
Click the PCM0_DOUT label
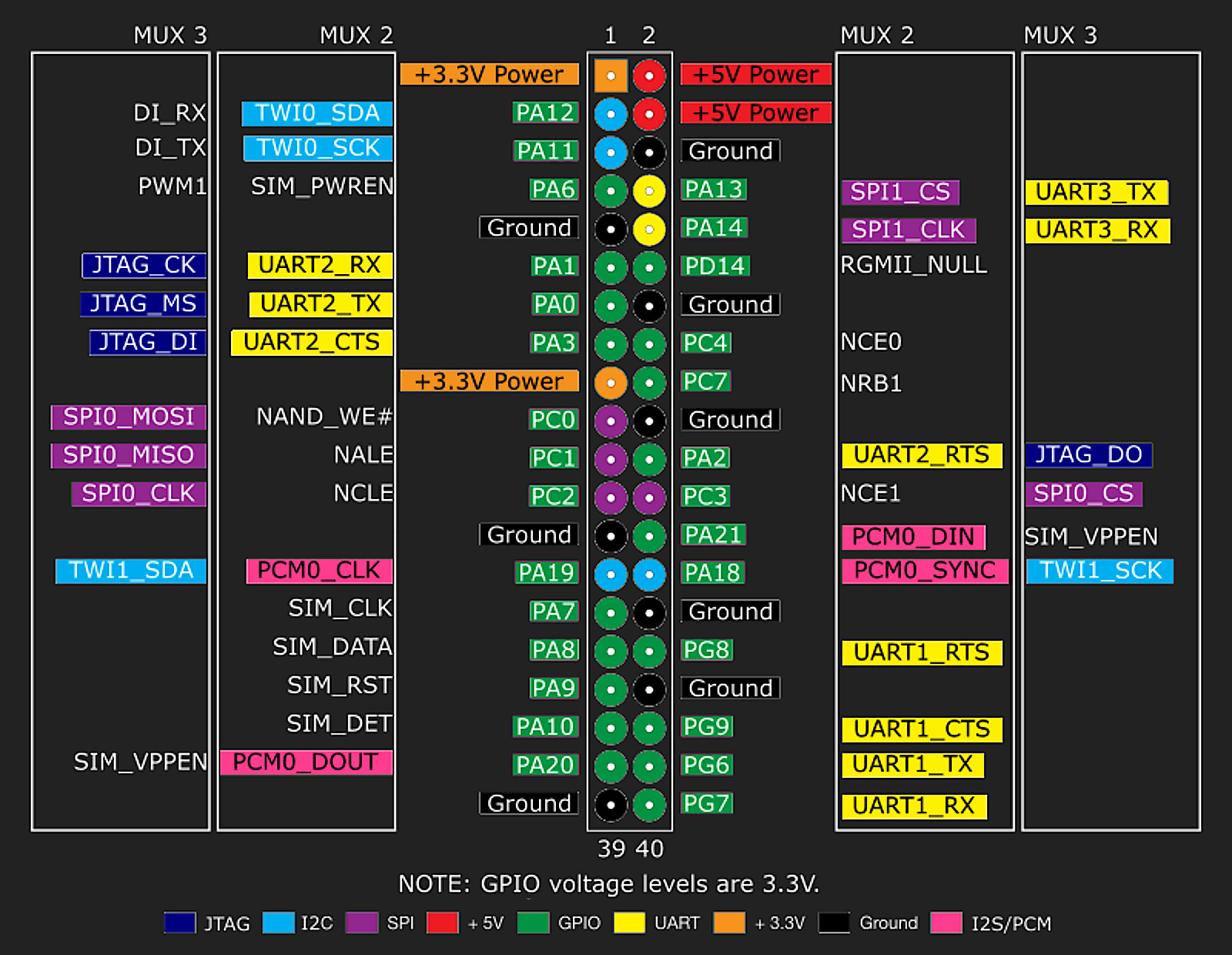306,762
